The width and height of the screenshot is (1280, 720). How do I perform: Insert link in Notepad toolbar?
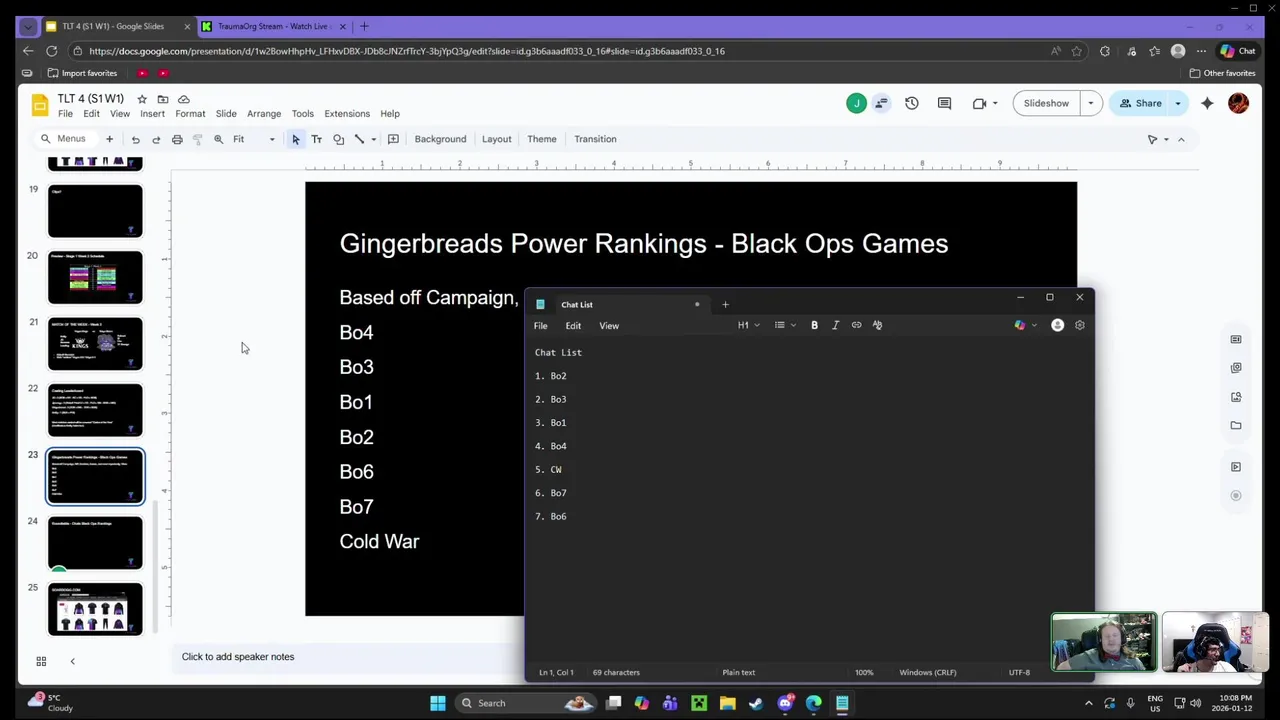[856, 325]
